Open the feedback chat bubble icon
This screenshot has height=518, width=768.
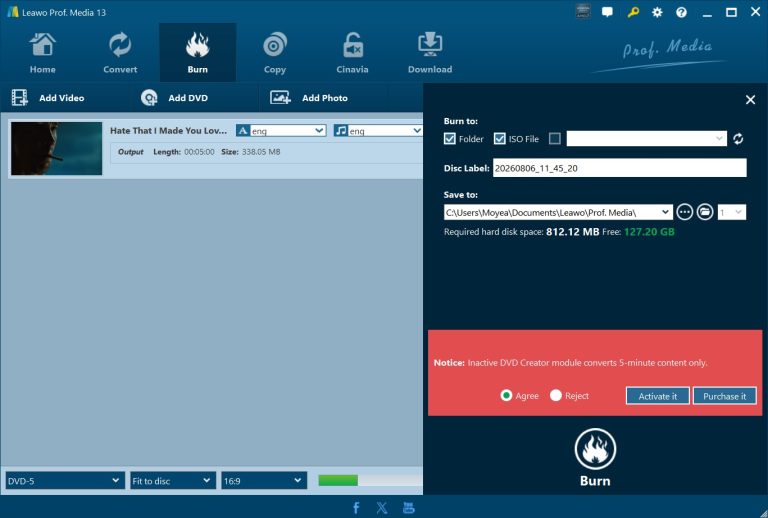click(x=607, y=12)
